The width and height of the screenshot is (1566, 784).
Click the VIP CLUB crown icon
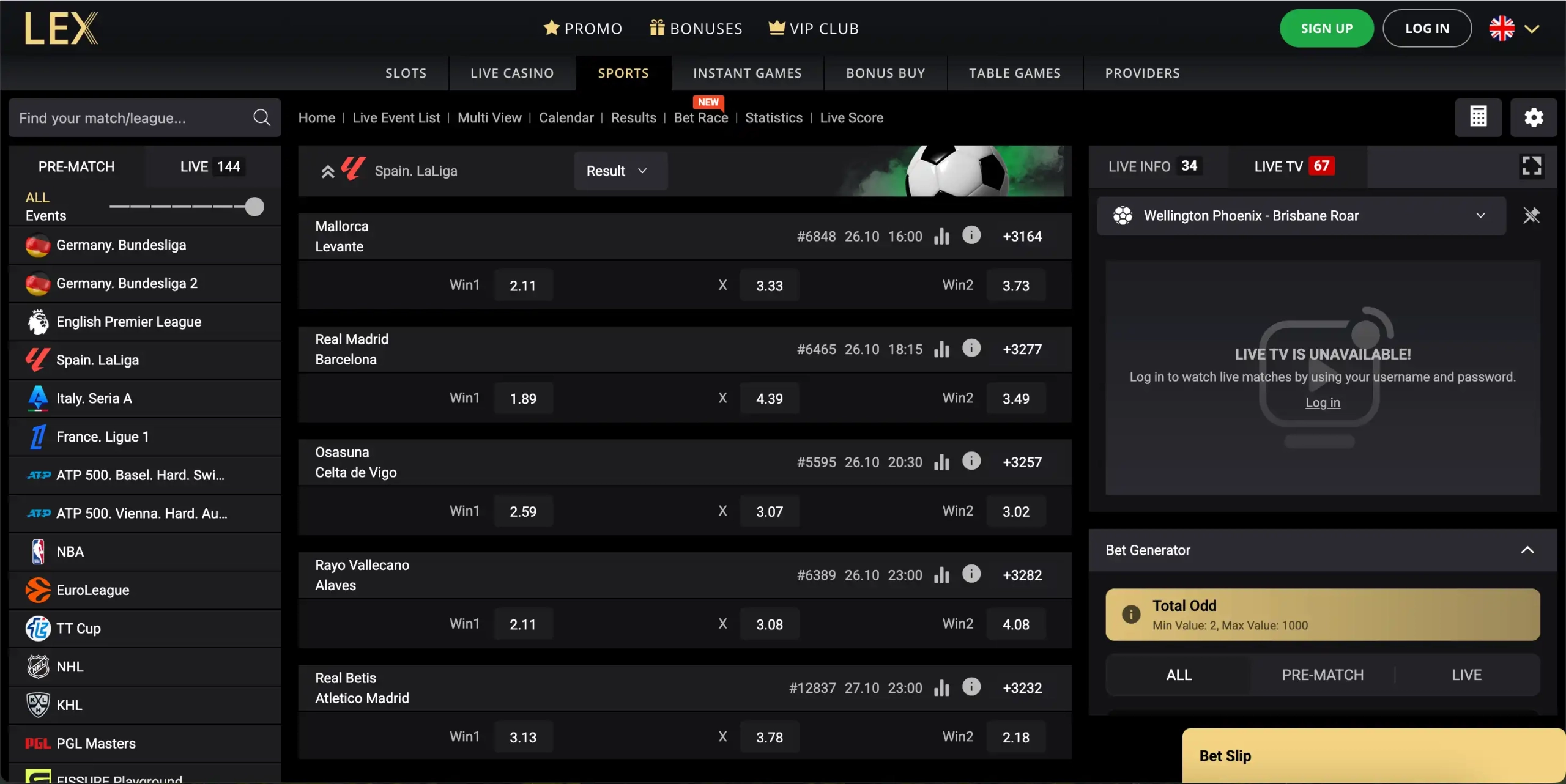click(776, 28)
